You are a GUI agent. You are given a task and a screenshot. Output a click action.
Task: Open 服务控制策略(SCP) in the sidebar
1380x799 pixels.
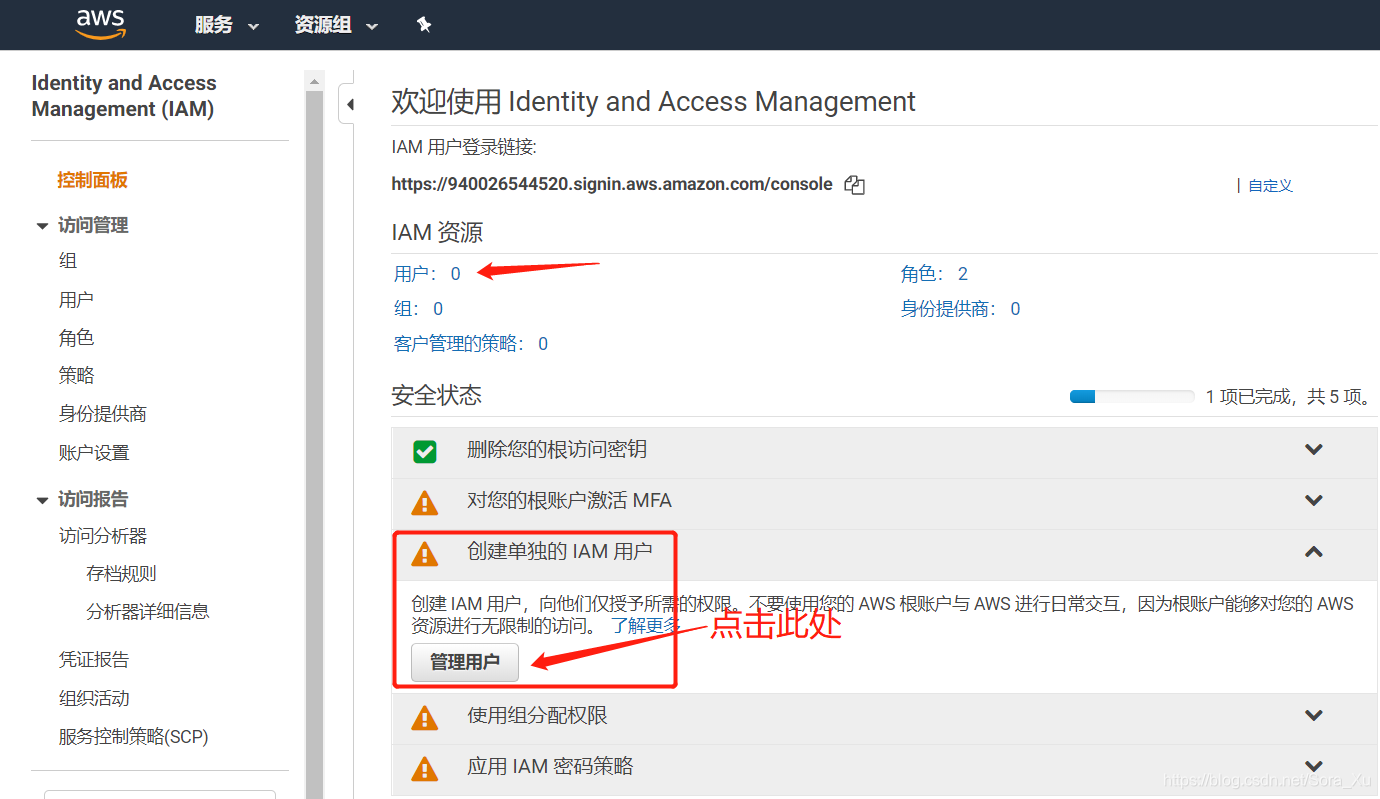[x=133, y=737]
